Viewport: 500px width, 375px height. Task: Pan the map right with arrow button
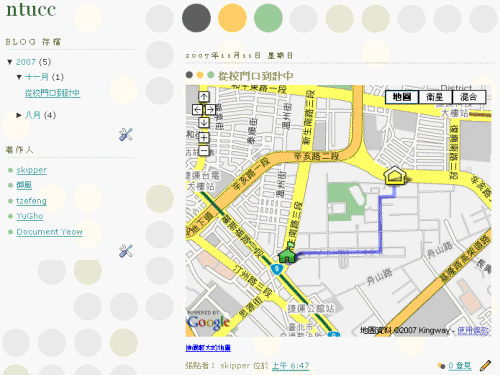click(x=210, y=110)
